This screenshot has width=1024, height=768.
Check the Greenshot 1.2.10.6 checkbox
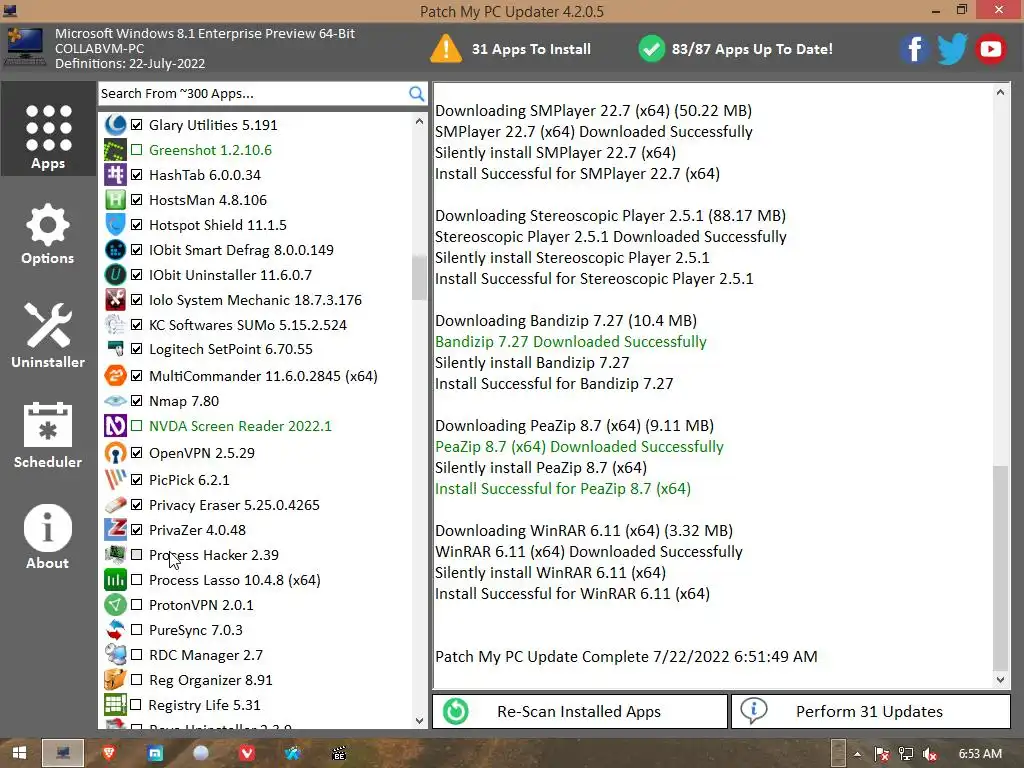(136, 150)
